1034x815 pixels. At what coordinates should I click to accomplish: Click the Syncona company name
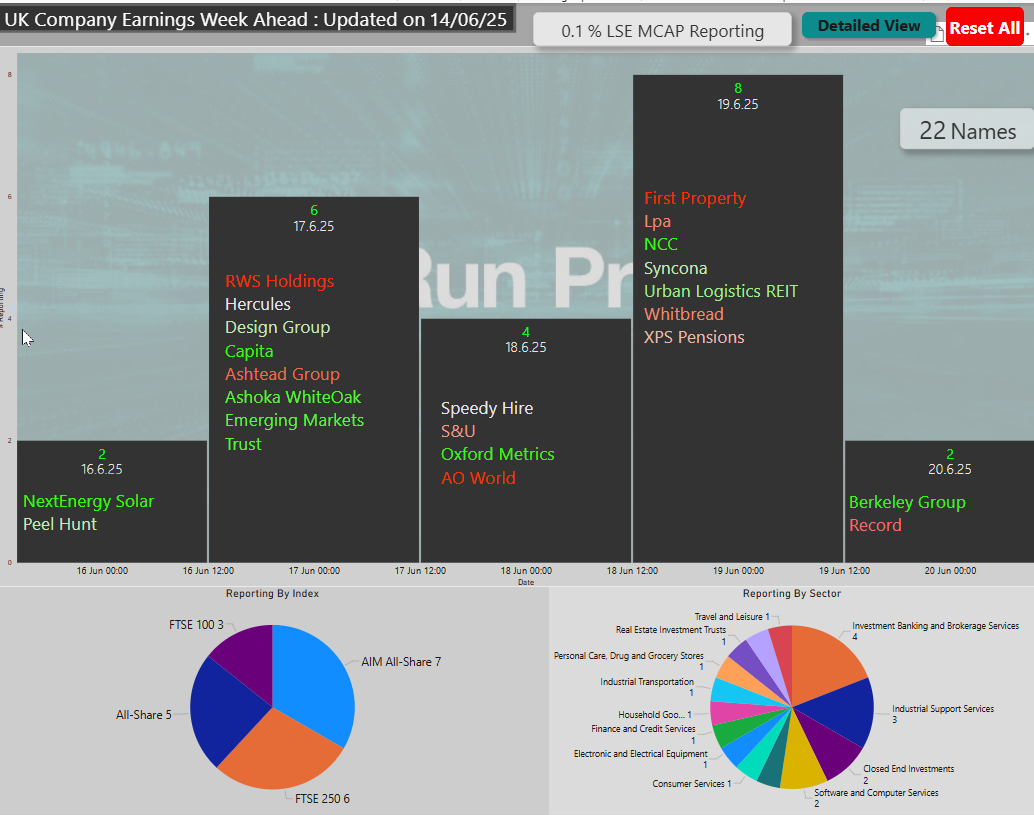point(676,268)
